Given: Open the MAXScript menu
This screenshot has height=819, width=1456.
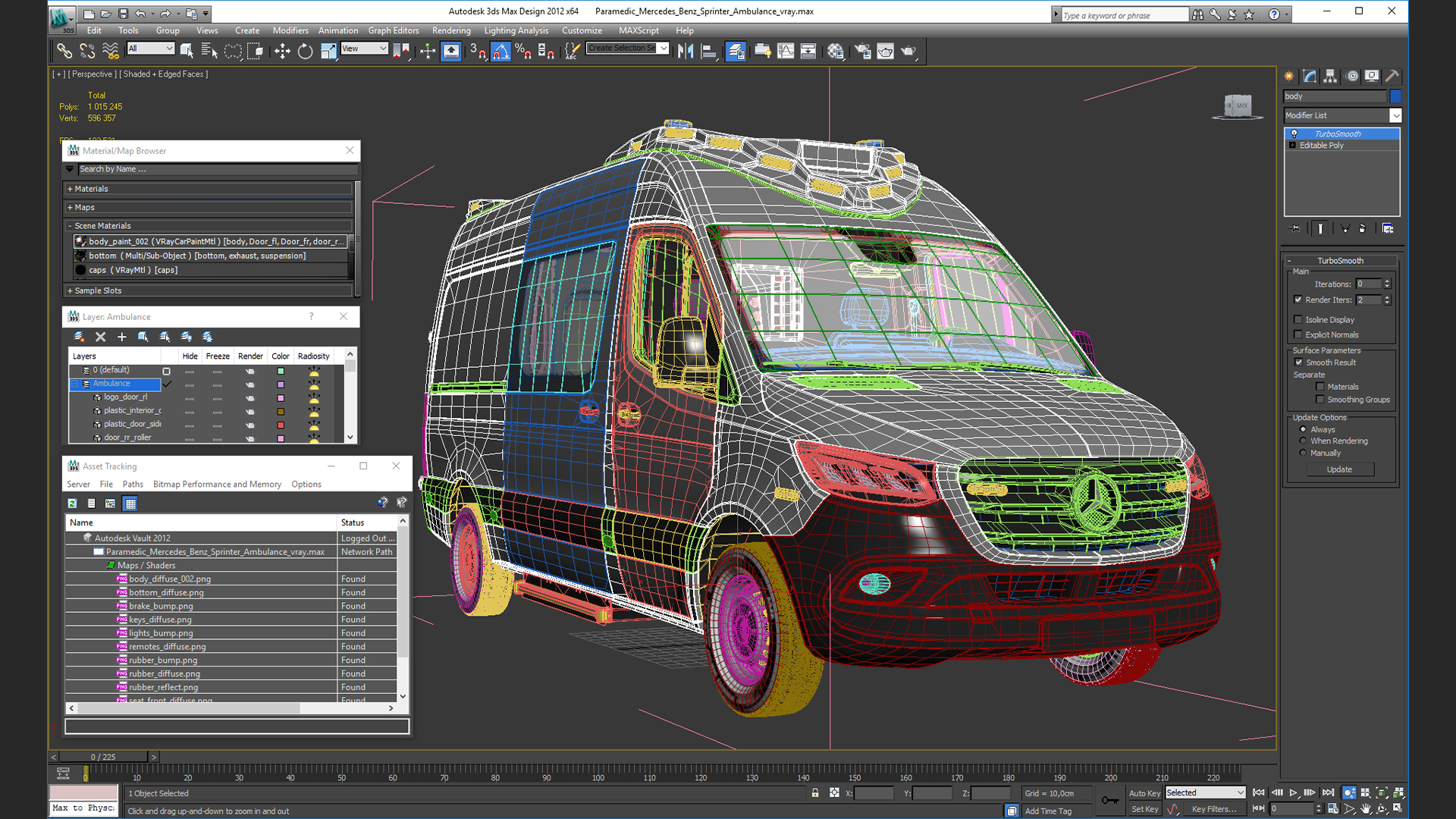Looking at the screenshot, I should tap(639, 30).
